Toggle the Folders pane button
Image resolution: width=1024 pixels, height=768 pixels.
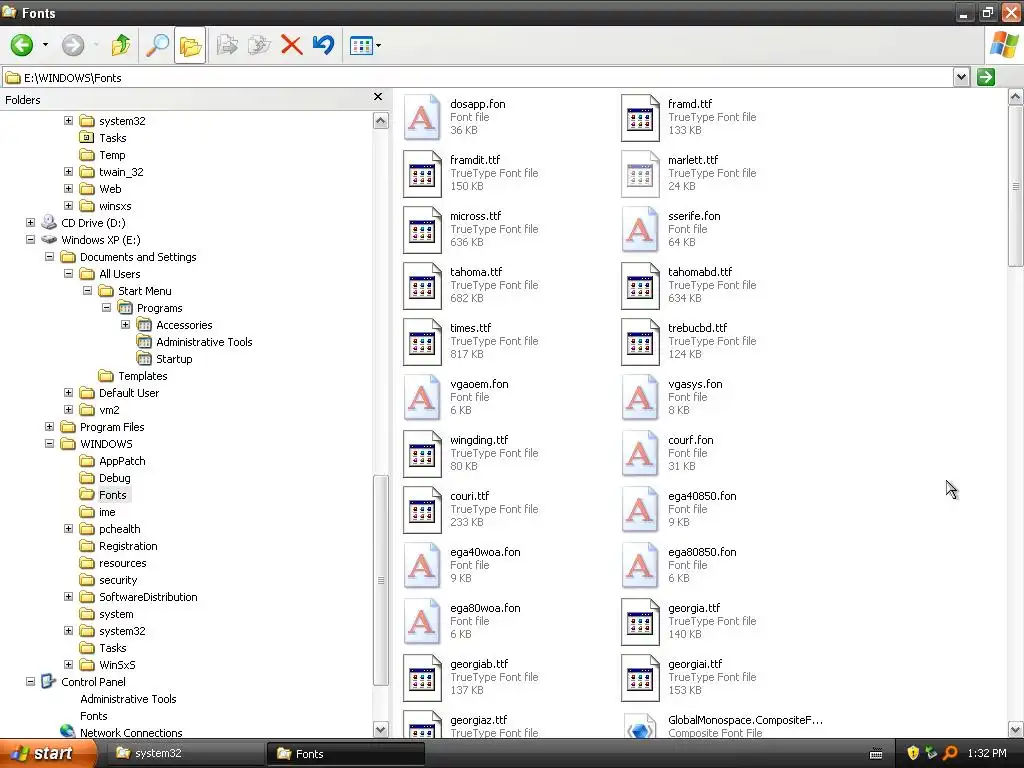coord(190,45)
